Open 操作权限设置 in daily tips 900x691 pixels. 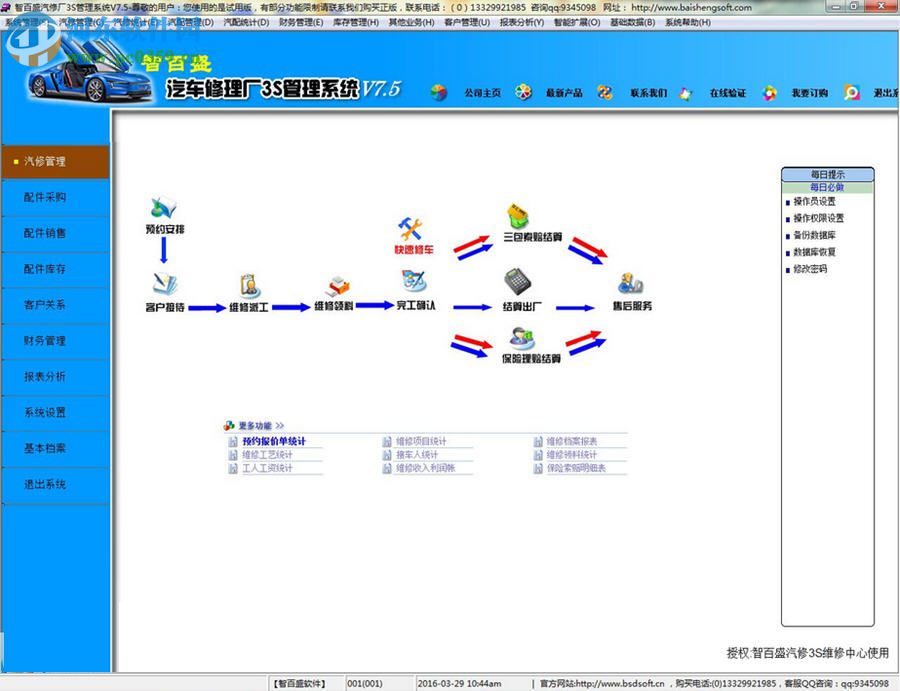point(818,218)
